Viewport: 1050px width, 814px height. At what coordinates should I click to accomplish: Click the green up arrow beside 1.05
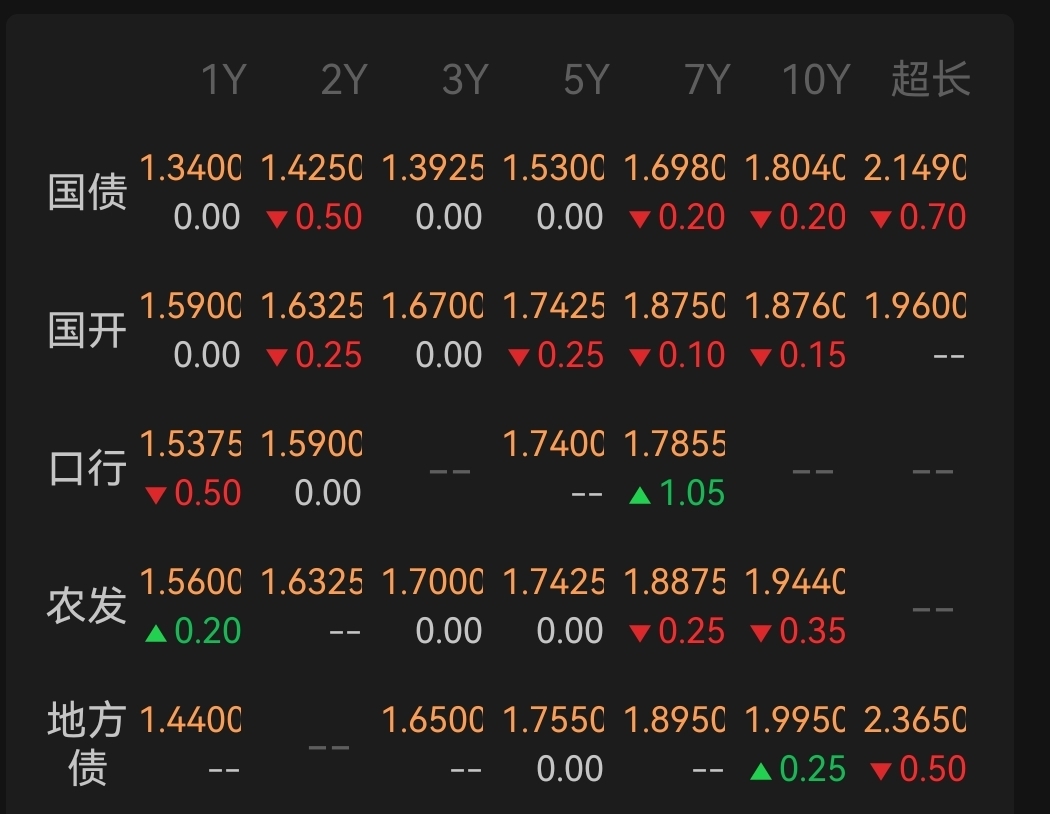coord(640,494)
